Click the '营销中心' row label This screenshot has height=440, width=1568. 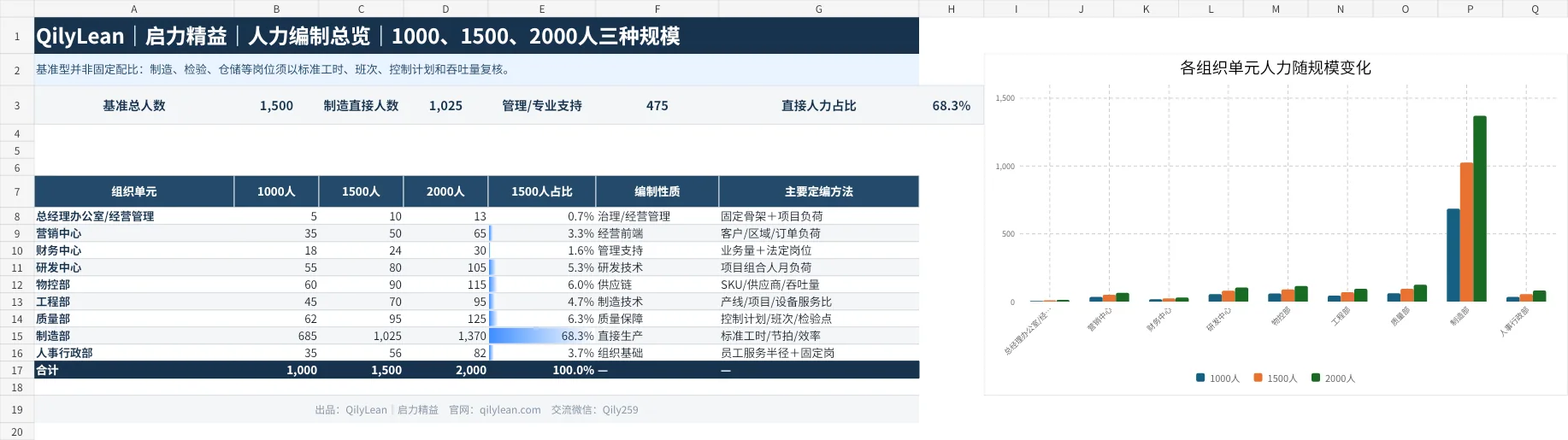click(x=134, y=233)
